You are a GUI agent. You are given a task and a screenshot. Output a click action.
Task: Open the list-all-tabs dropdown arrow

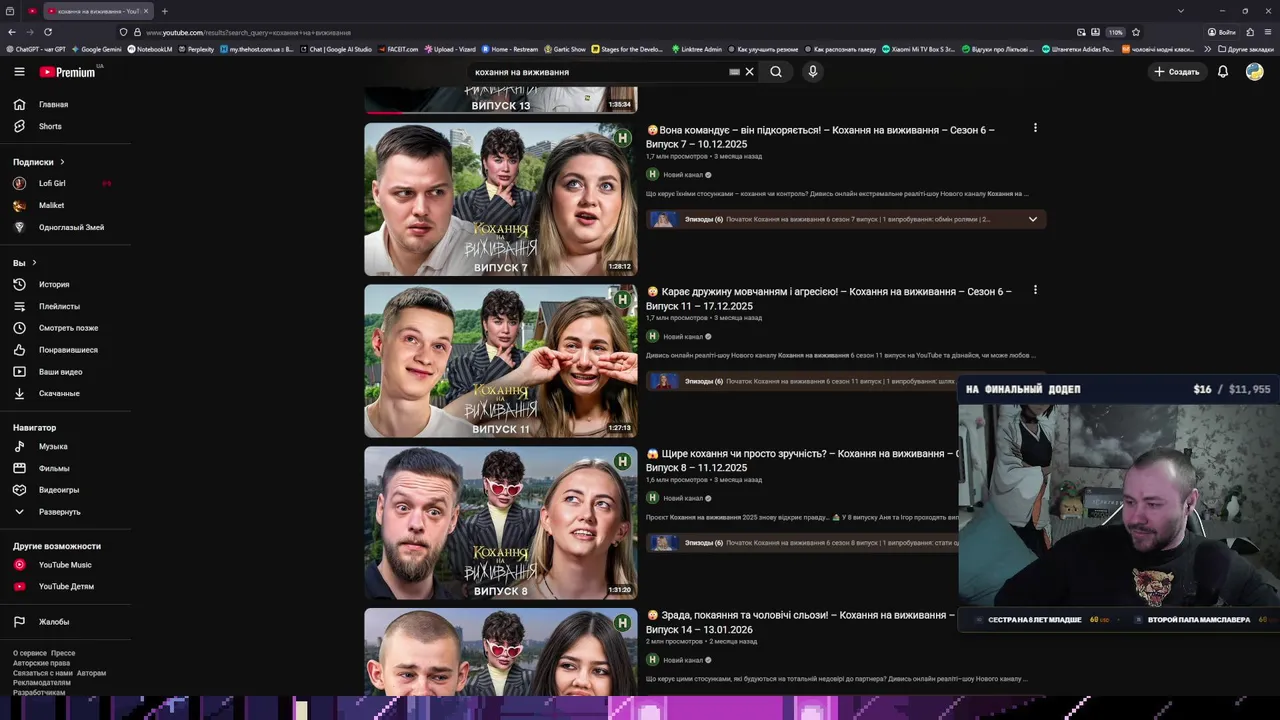tap(1181, 11)
